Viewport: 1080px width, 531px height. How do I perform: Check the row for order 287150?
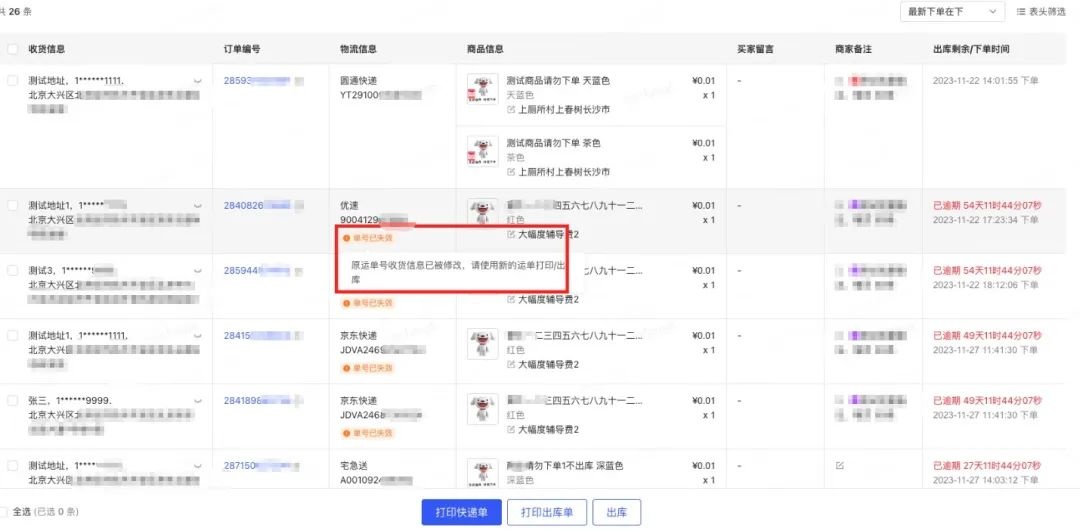tap(12, 466)
